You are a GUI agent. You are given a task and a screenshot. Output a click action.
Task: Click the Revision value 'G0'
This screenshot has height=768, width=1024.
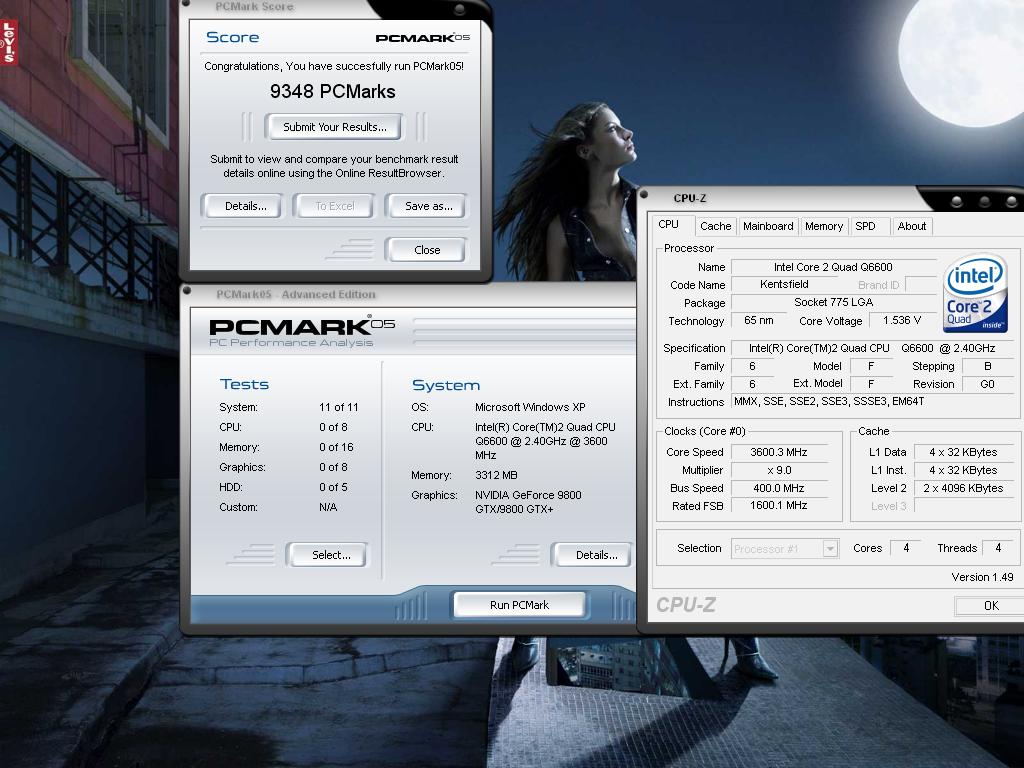pyautogui.click(x=987, y=384)
